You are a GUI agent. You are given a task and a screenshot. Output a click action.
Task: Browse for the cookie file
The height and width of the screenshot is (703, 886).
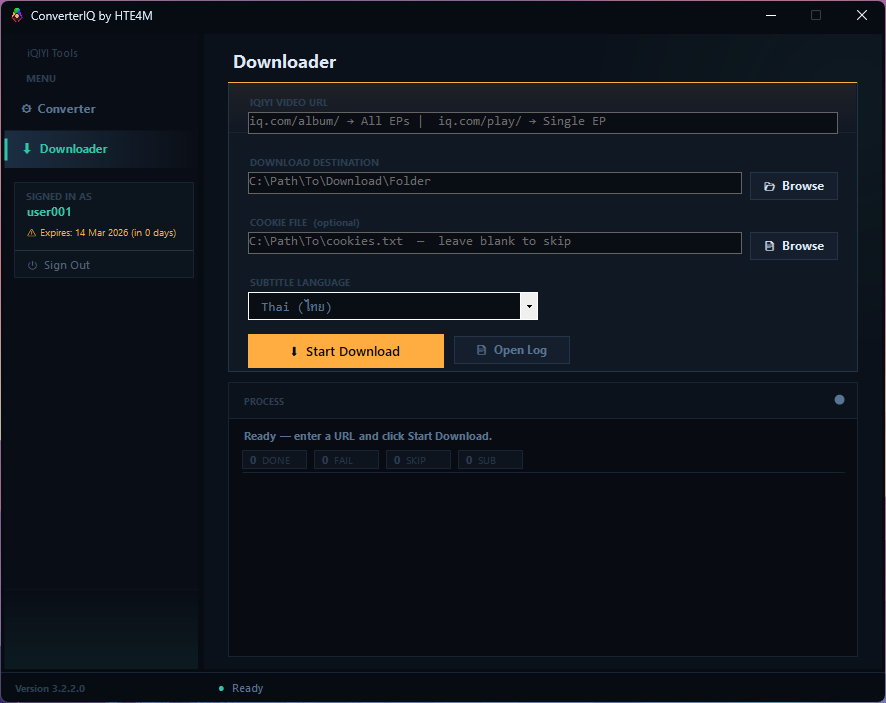[x=793, y=246]
